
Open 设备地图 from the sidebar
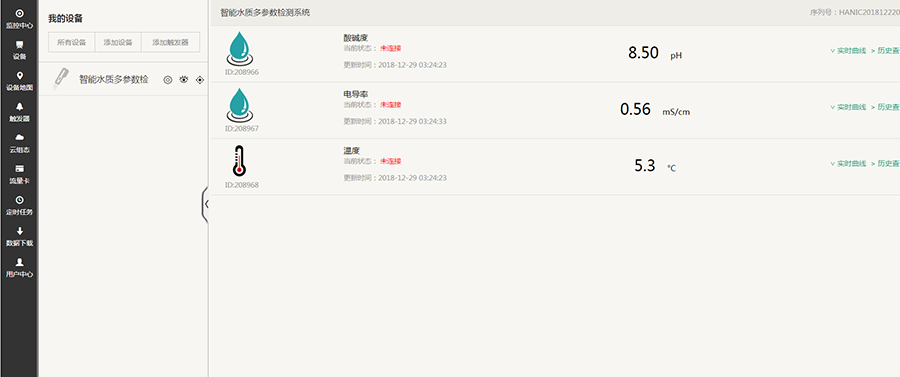[x=19, y=81]
